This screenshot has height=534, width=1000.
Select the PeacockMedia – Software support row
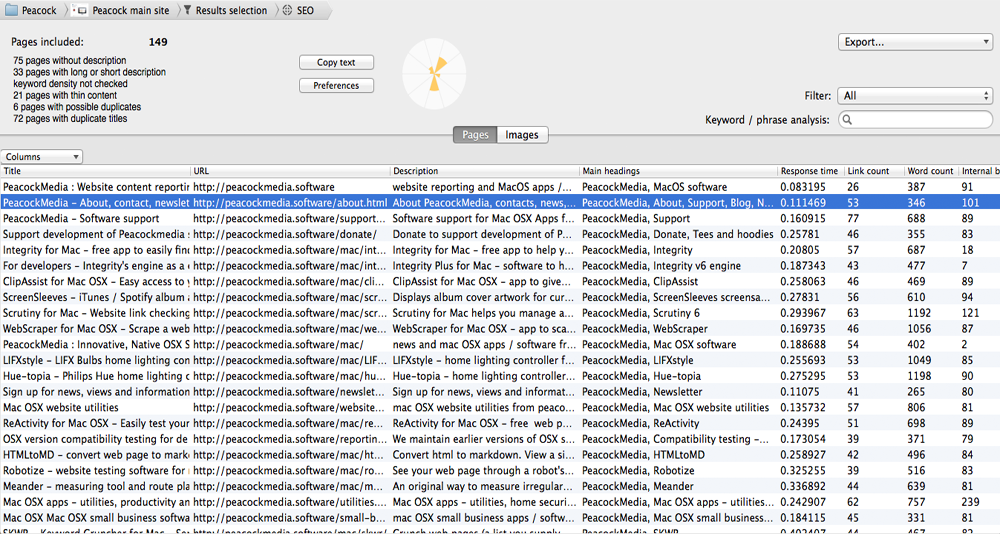(95, 218)
